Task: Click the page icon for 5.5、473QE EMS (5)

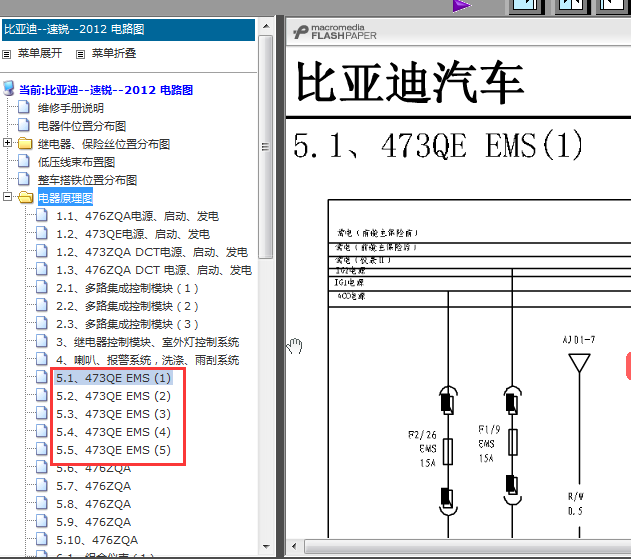Action: tap(42, 449)
